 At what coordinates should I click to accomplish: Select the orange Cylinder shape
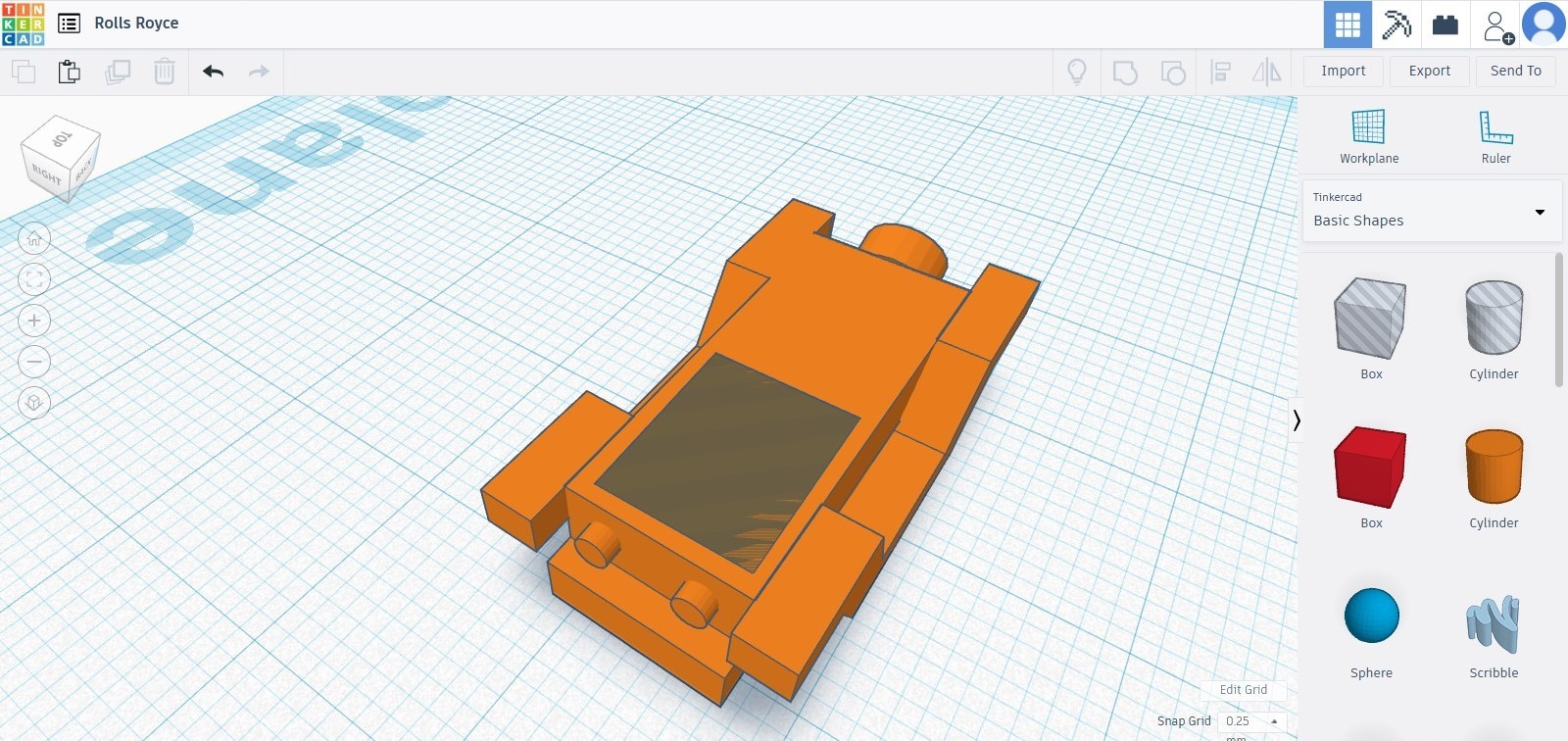1494,466
